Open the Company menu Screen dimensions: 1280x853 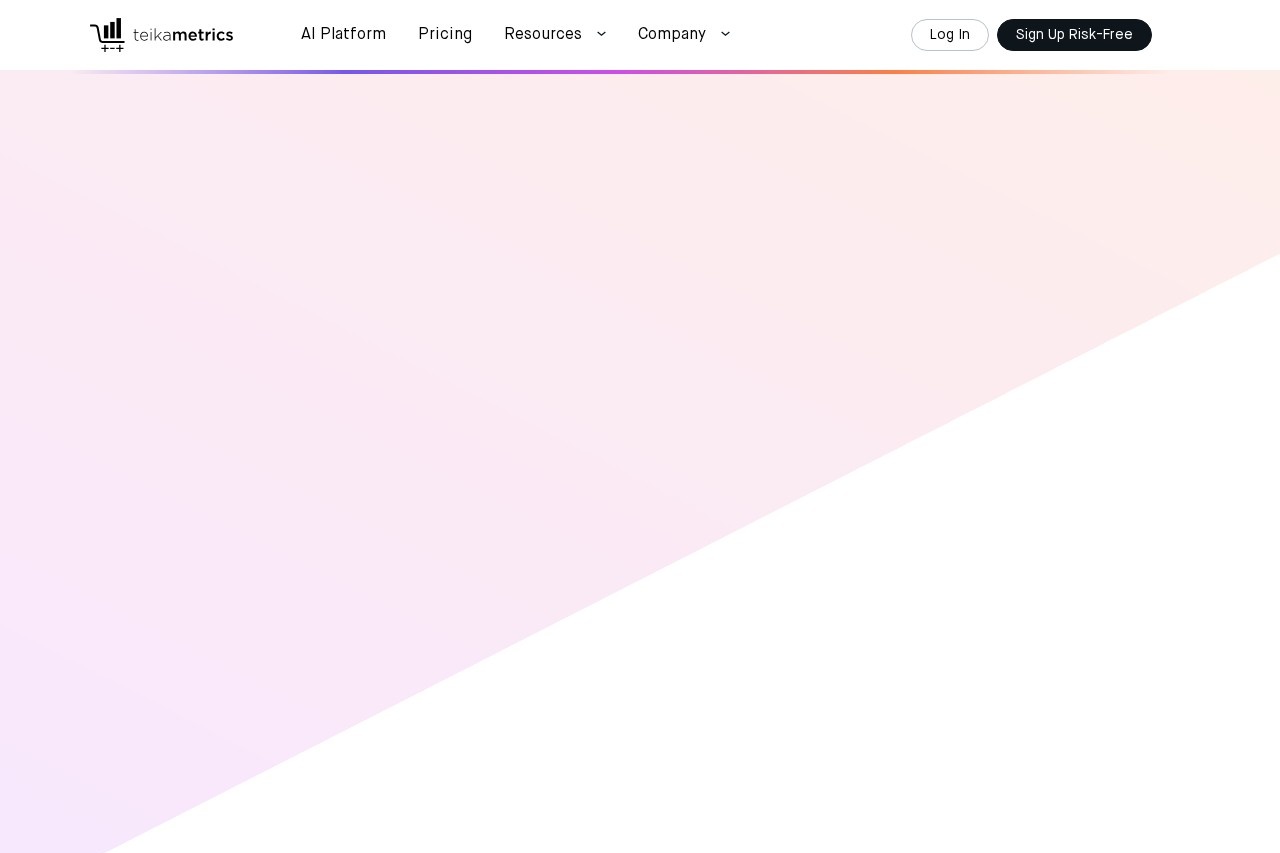click(672, 35)
